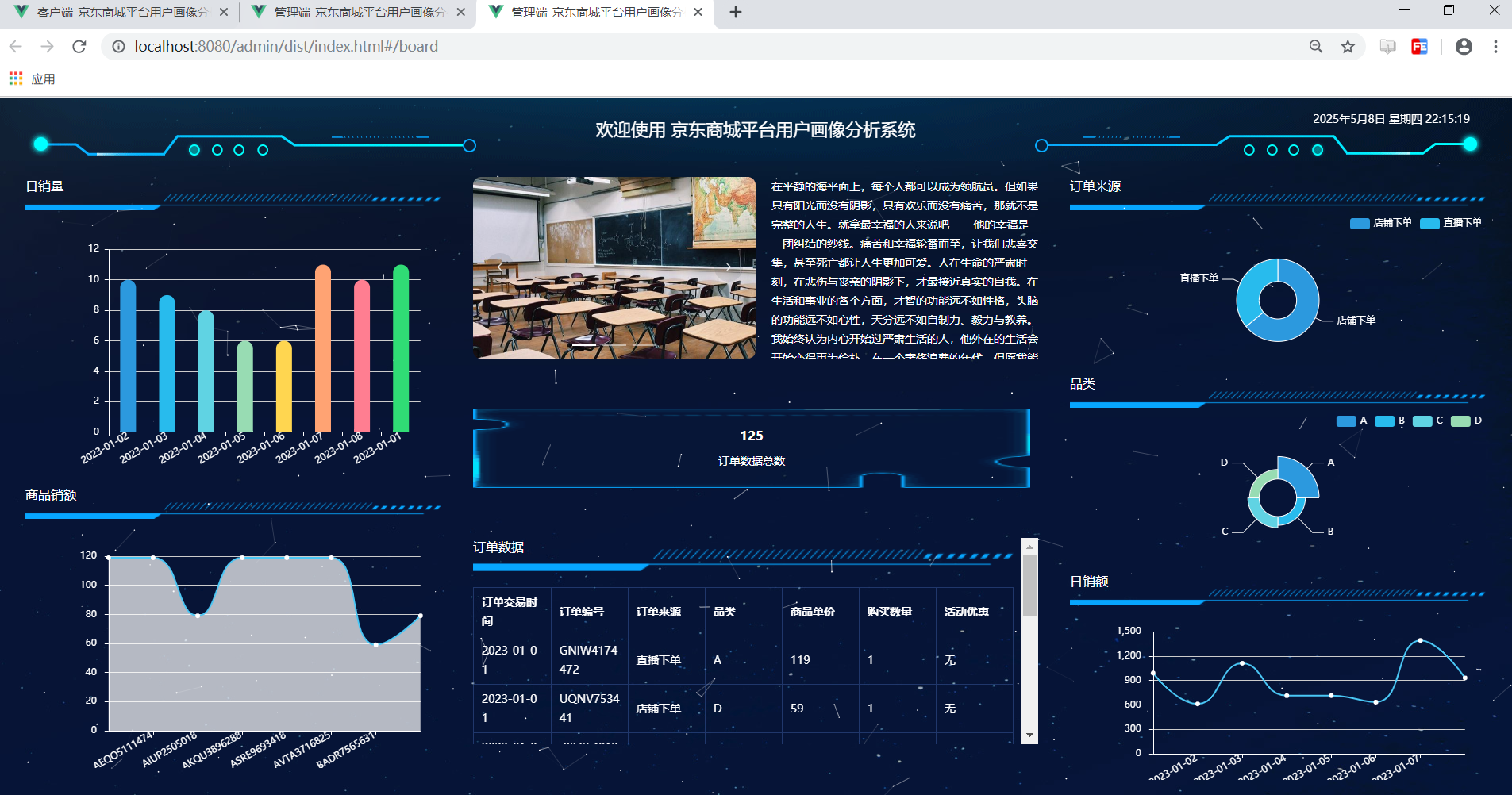
Task: Click the 125 订单数据总数 counter panel
Action: [751, 448]
